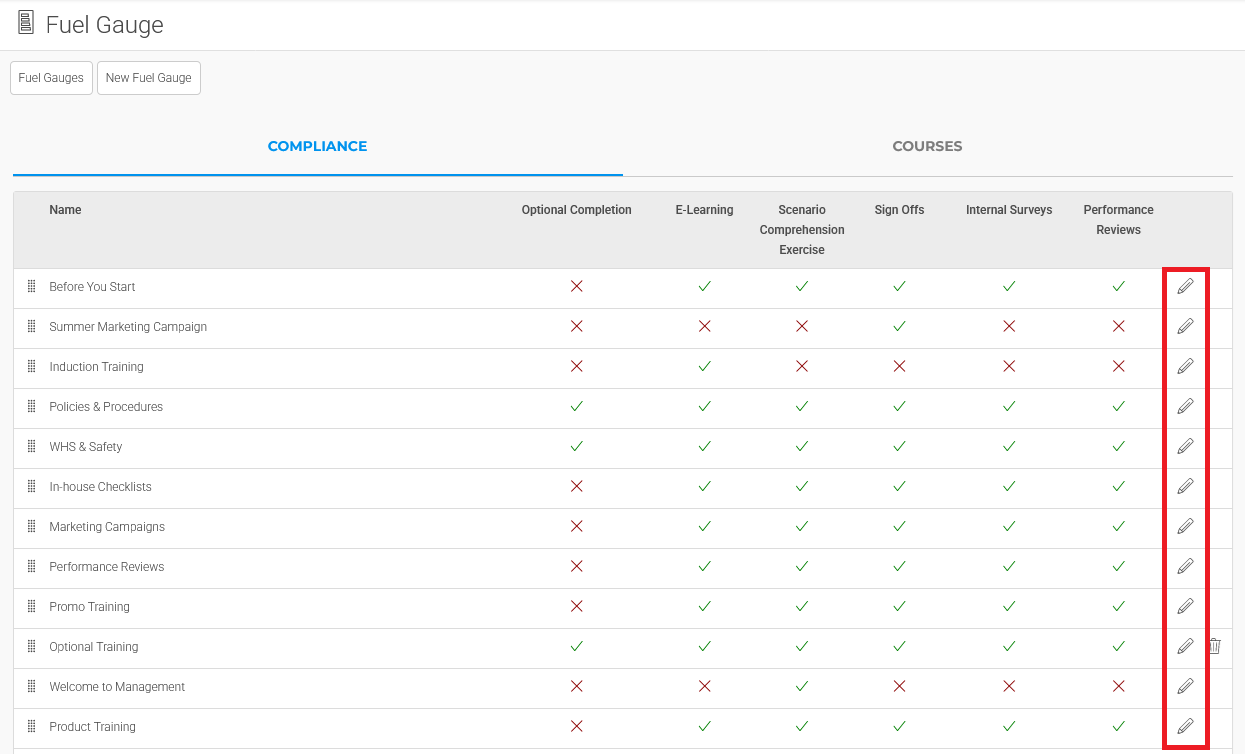
Task: Toggle Optional Completion for Before You Start
Action: pyautogui.click(x=576, y=287)
